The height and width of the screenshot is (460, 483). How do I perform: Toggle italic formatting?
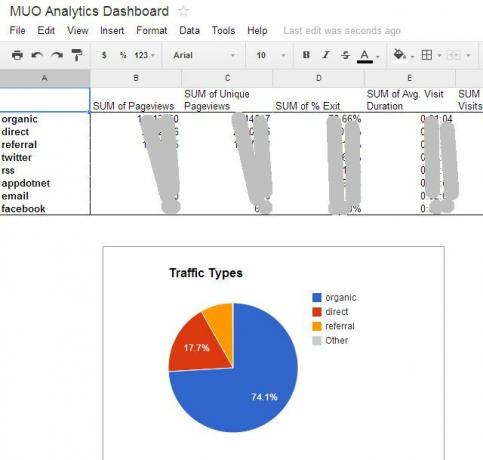click(326, 55)
